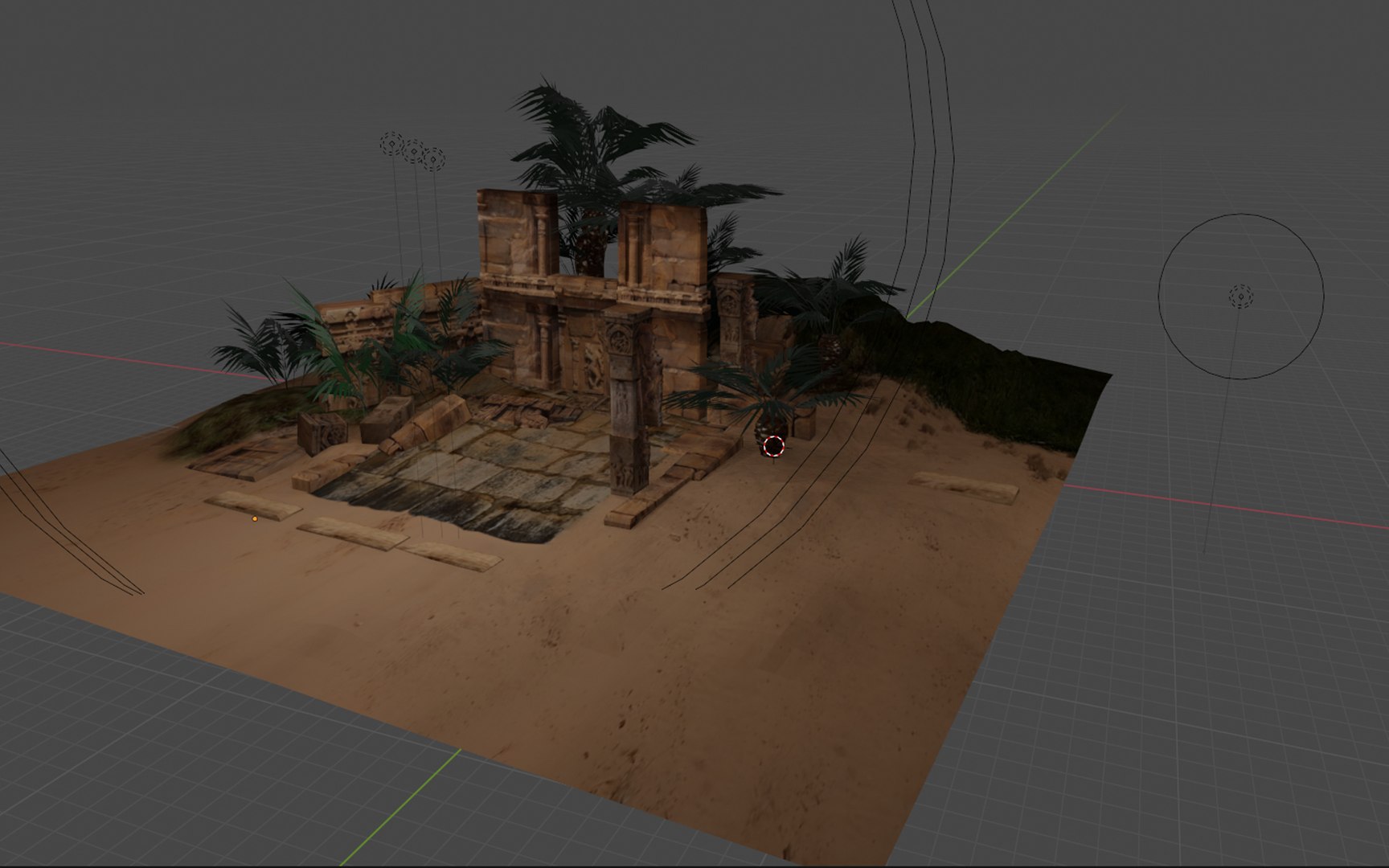Screen dimensions: 1389x868
Task: Select the middle of the three clustered point lights
Action: coord(413,151)
